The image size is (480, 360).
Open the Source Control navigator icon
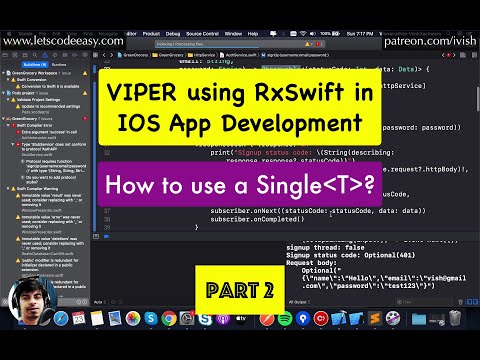click(x=15, y=55)
